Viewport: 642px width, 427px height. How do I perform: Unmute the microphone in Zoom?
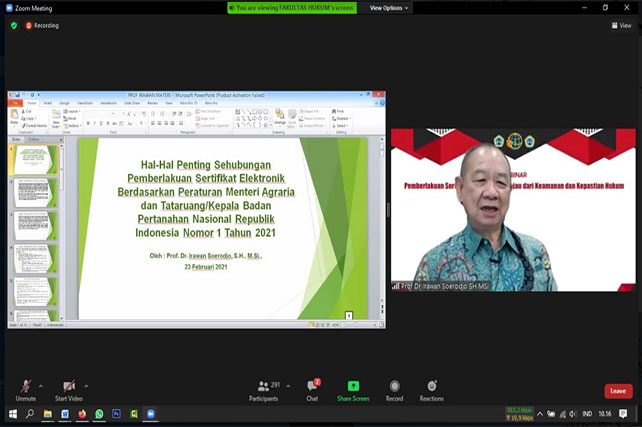[x=26, y=390]
